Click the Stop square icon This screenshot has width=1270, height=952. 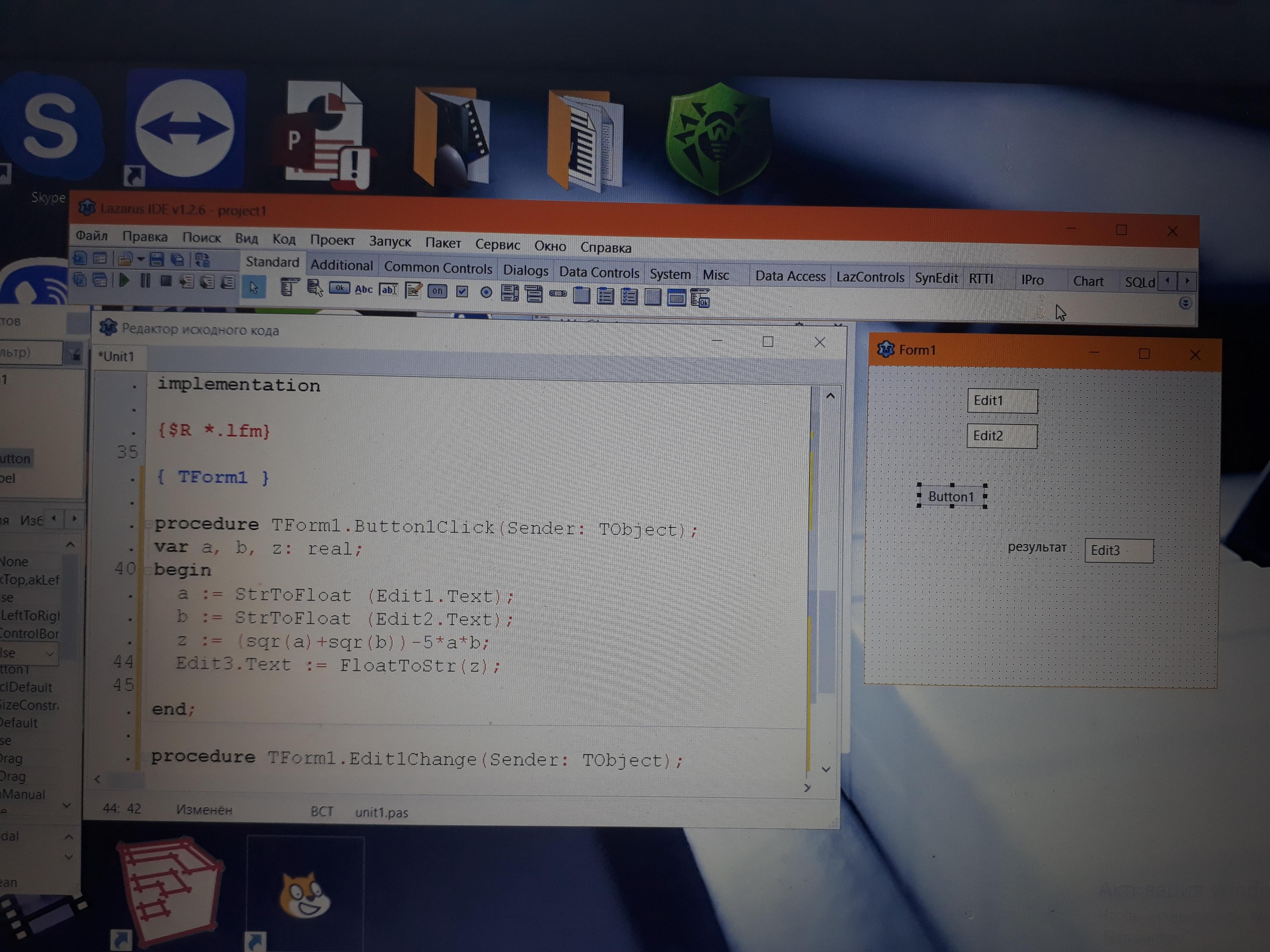click(x=166, y=281)
